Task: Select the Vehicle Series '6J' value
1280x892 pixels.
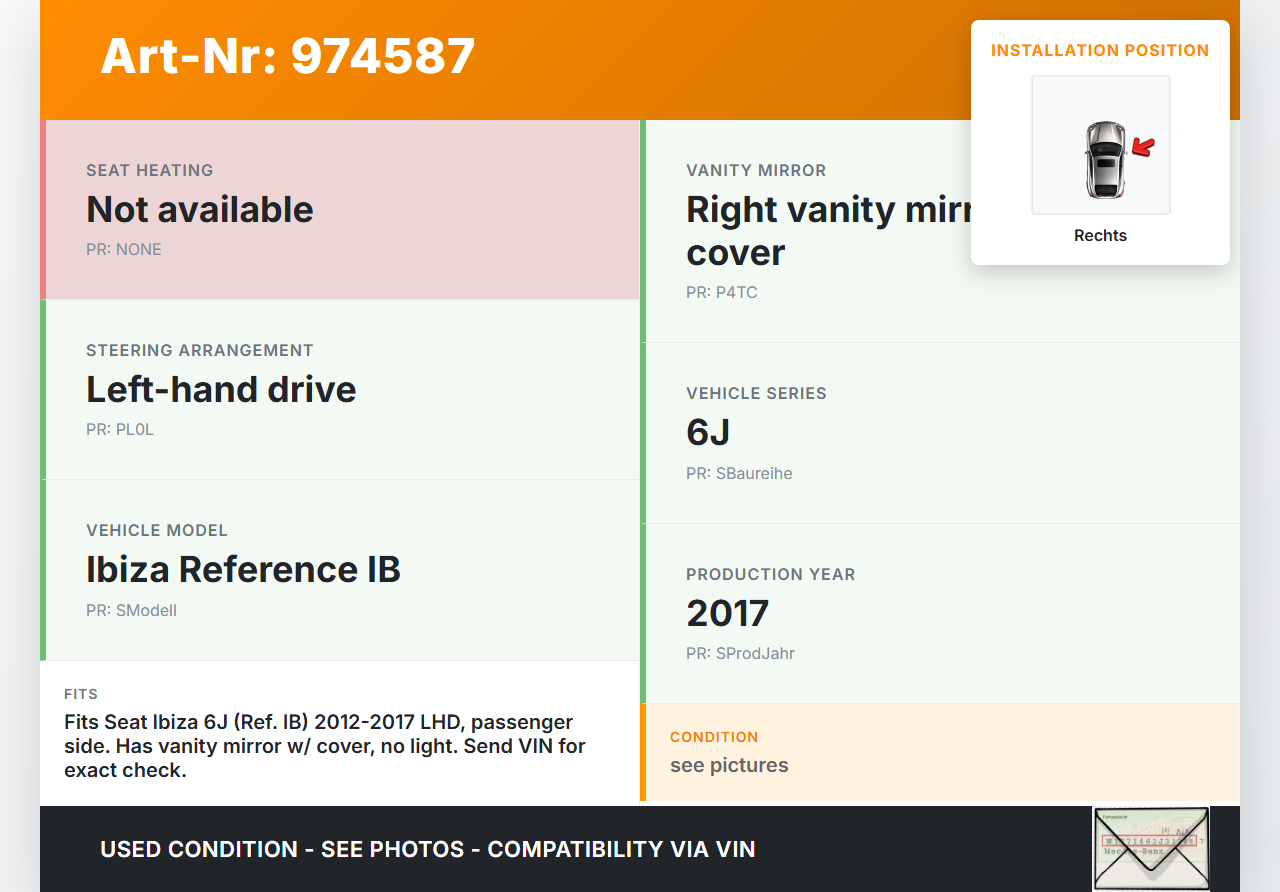Action: coord(708,432)
